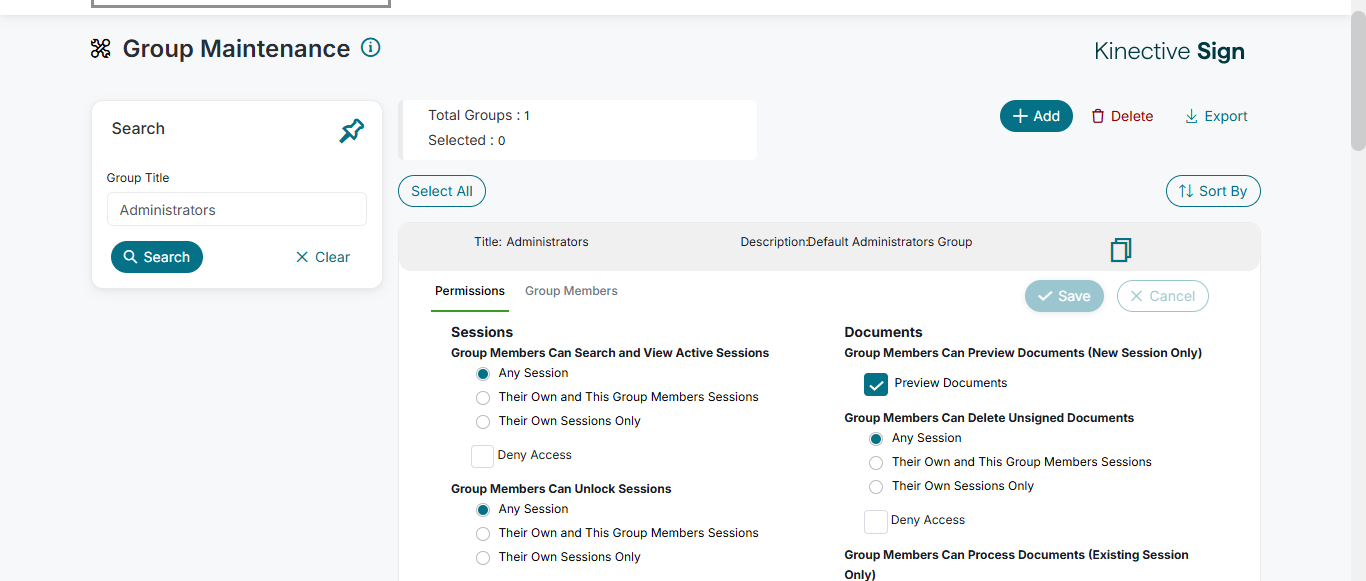Click the Export download button
Screen dimensions: 1366x581
pos(1216,116)
